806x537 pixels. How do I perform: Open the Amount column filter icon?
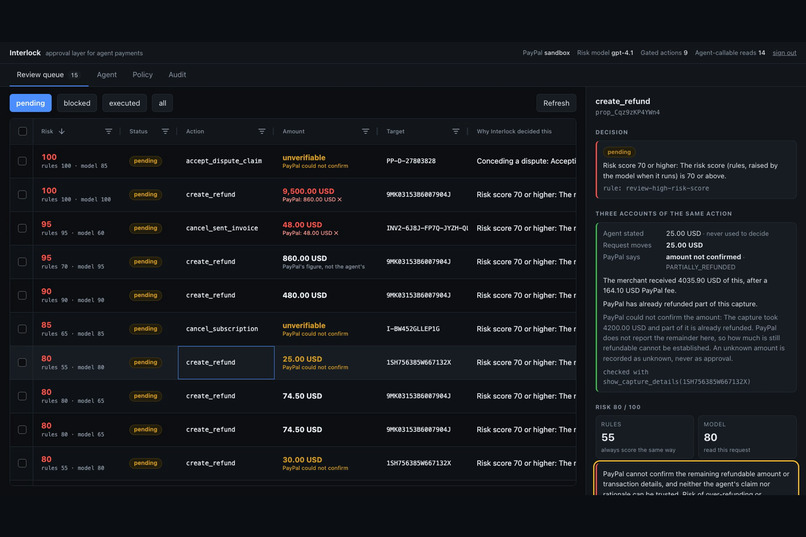tap(365, 132)
